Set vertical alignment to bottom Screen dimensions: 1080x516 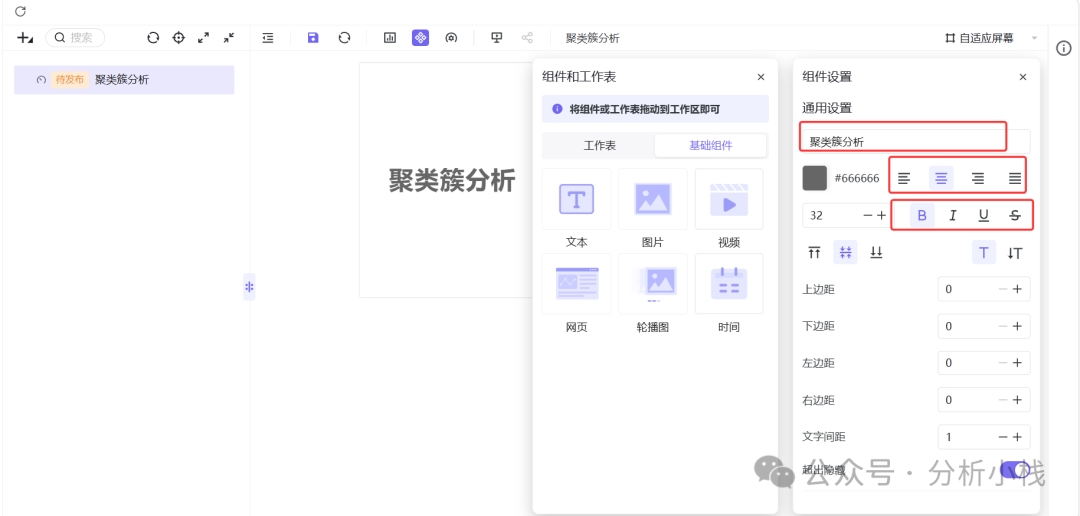point(876,253)
